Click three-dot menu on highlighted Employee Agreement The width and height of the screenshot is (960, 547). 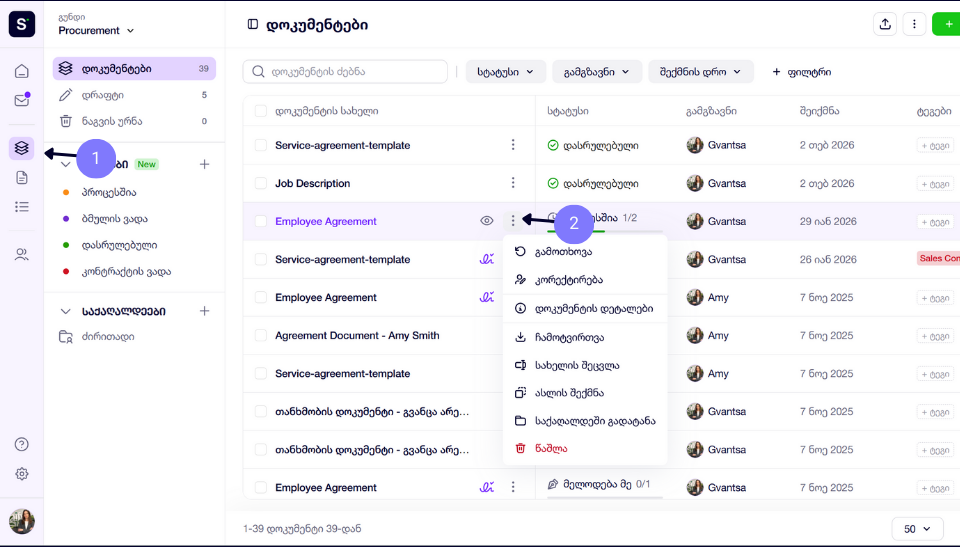point(512,220)
